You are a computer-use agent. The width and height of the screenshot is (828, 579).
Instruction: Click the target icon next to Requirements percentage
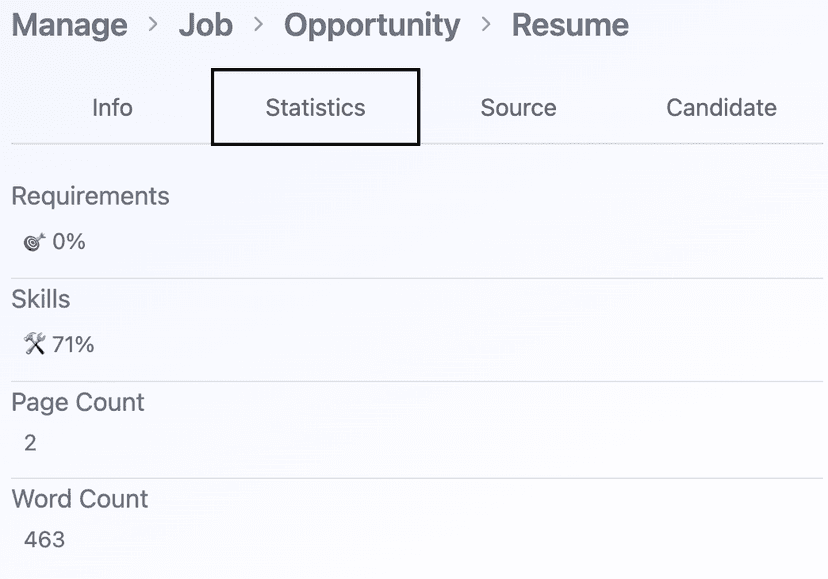point(33,240)
